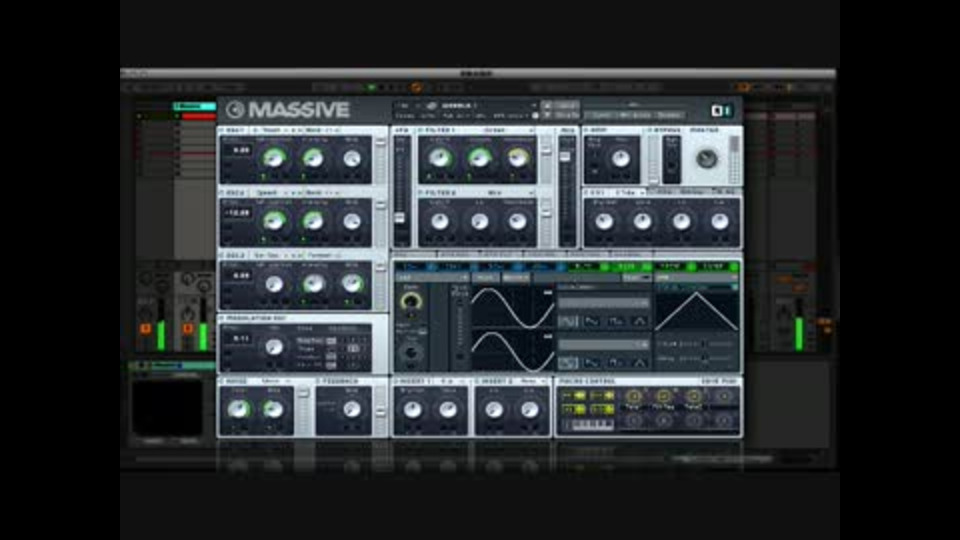Viewport: 960px width, 540px height.
Task: Click the OSC2 pitch value -12.00
Action: click(x=238, y=213)
